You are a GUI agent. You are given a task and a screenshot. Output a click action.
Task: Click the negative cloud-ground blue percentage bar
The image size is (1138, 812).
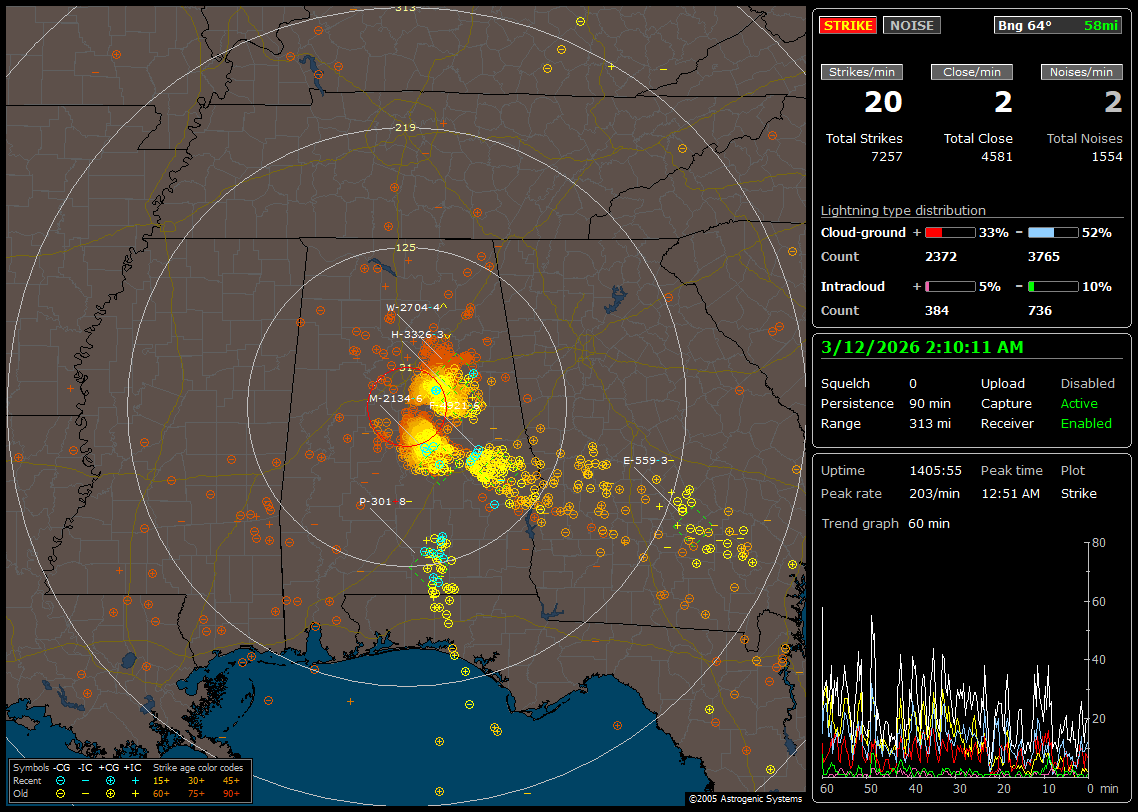pyautogui.click(x=1053, y=232)
